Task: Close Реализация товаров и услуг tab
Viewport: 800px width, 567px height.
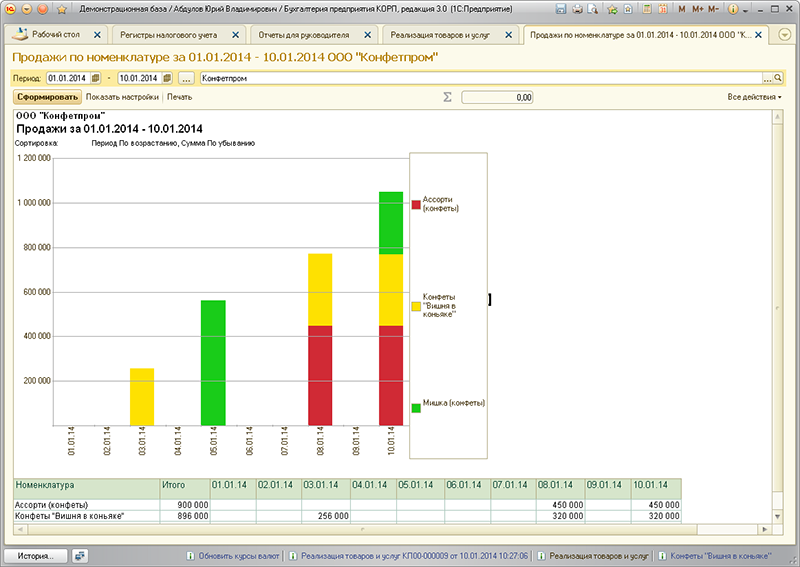Action: 508,35
